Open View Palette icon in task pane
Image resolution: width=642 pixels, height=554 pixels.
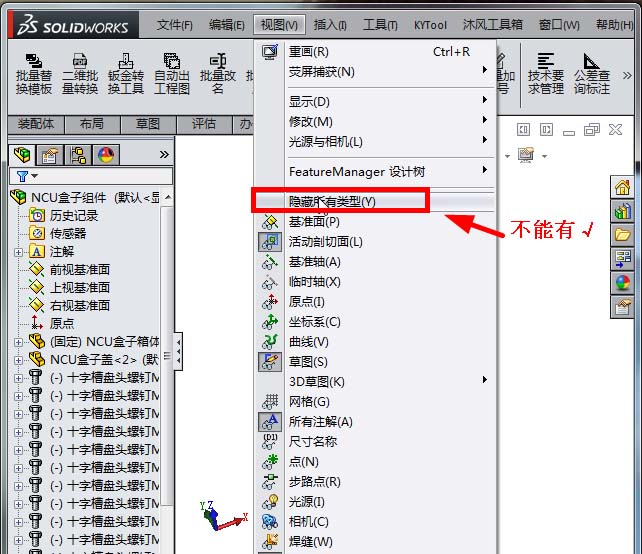point(622,258)
